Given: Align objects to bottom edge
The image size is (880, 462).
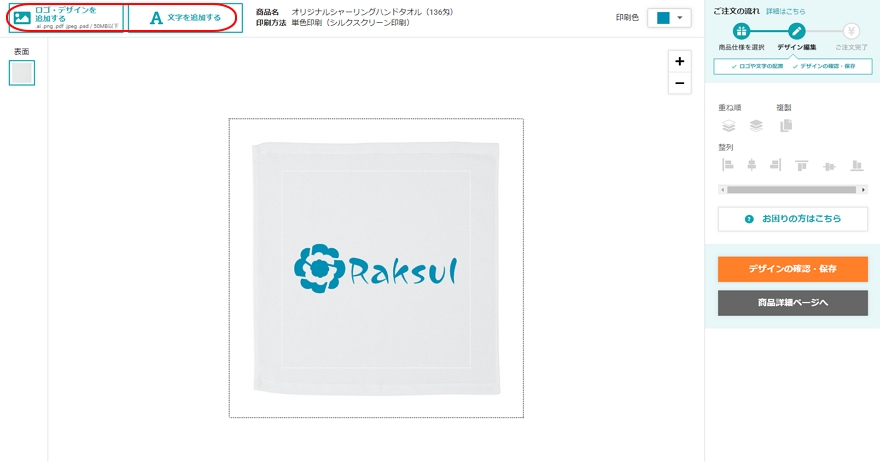Looking at the screenshot, I should click(x=856, y=165).
